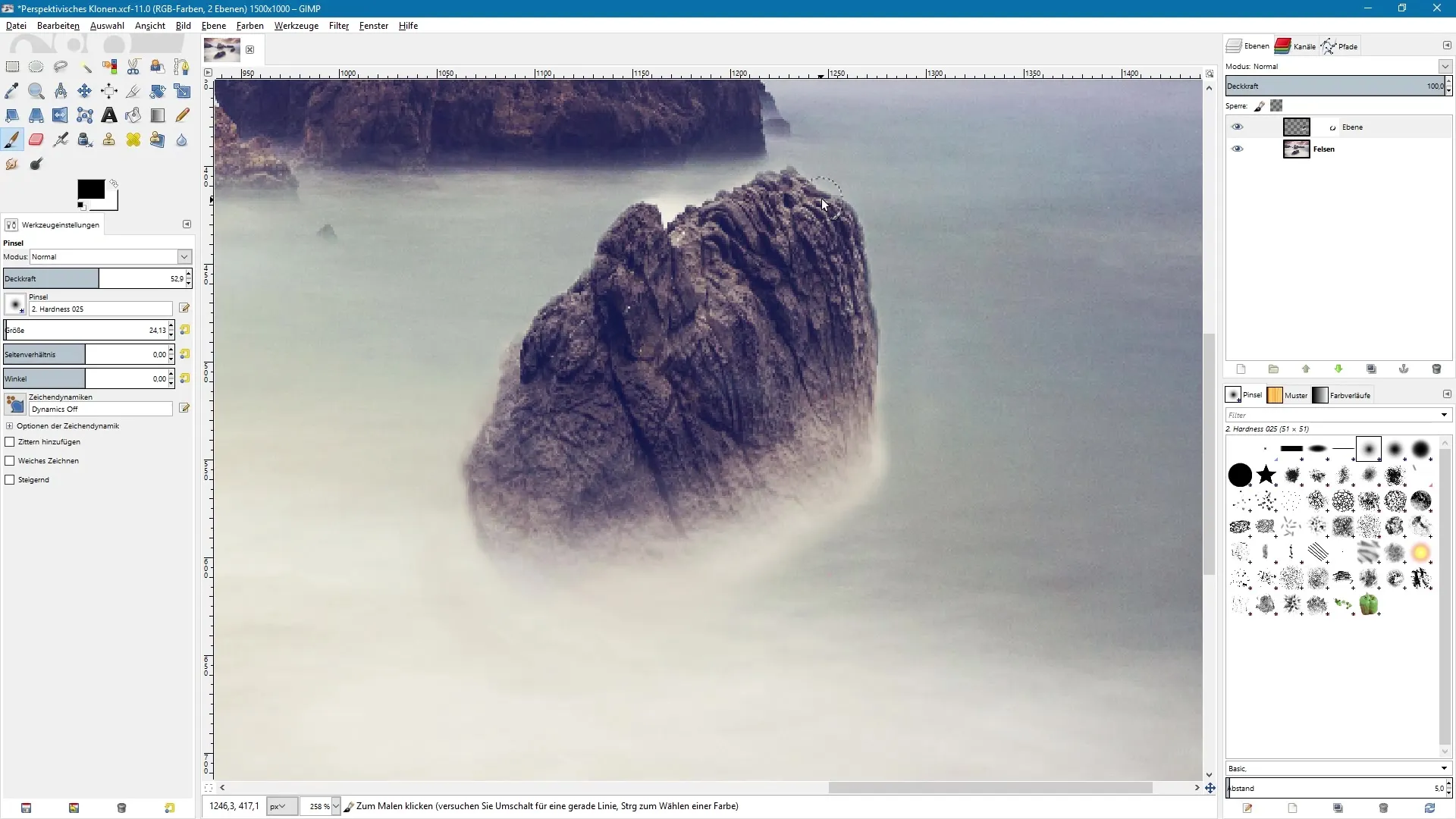The width and height of the screenshot is (1456, 819).
Task: Enable the Zittern hinzufügen checkbox
Action: pos(10,441)
